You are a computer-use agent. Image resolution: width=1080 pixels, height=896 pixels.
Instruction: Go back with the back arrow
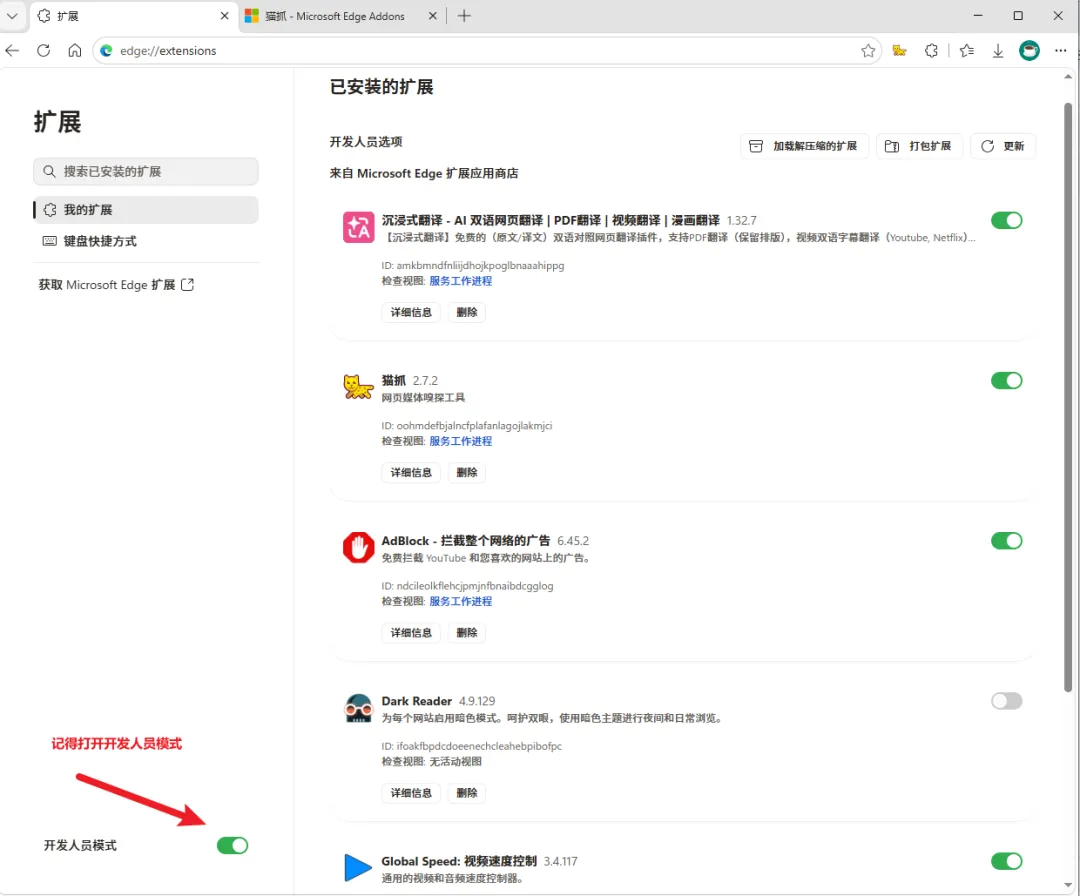pos(12,50)
